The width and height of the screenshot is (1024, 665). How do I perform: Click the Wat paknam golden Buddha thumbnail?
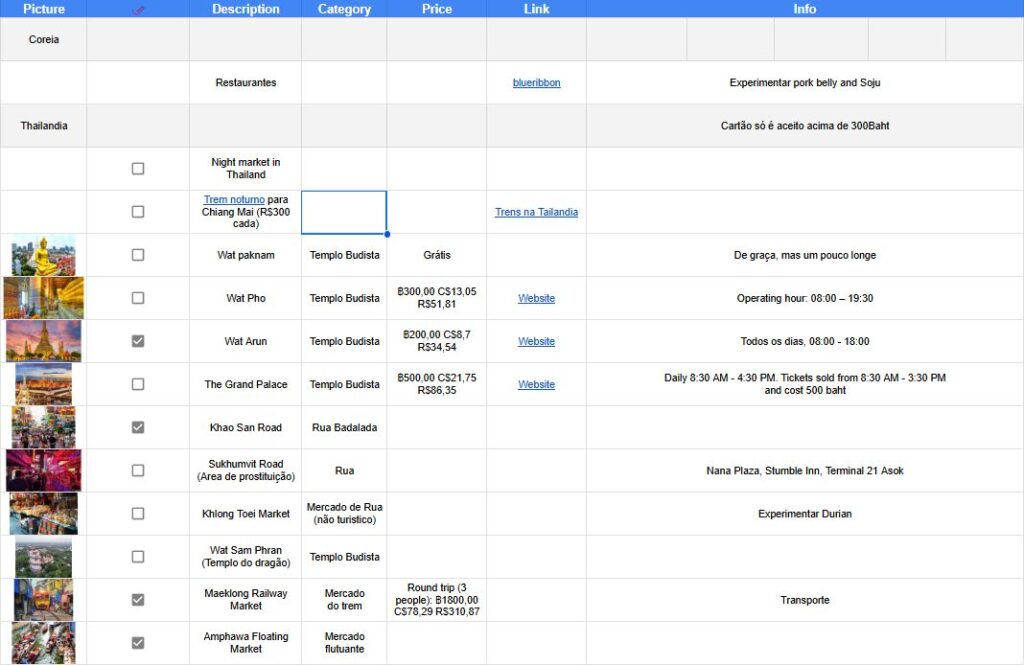coord(43,255)
